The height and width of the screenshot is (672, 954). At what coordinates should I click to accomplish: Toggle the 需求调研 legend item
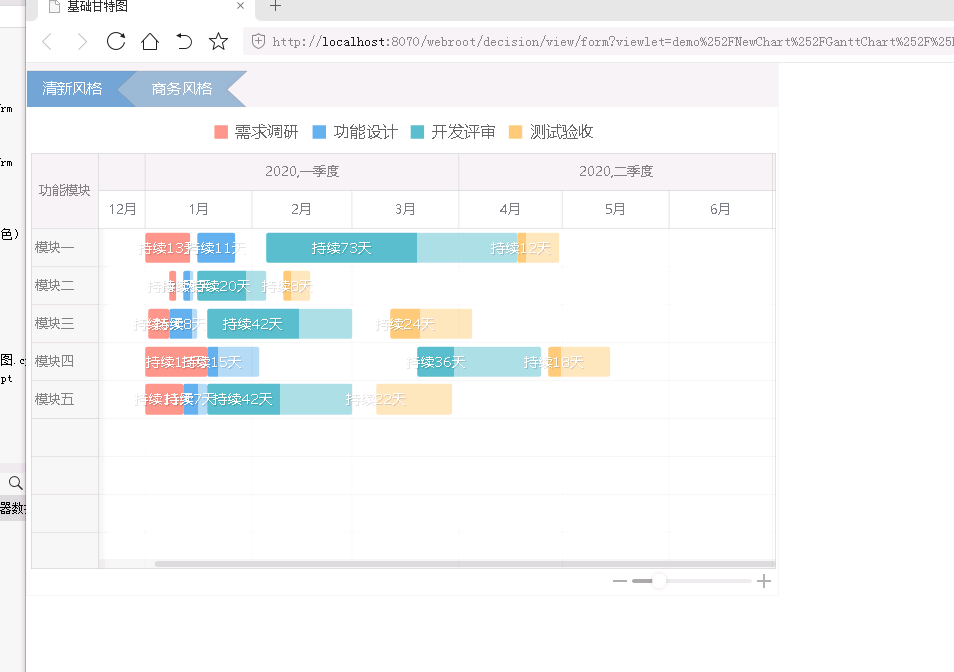point(256,132)
